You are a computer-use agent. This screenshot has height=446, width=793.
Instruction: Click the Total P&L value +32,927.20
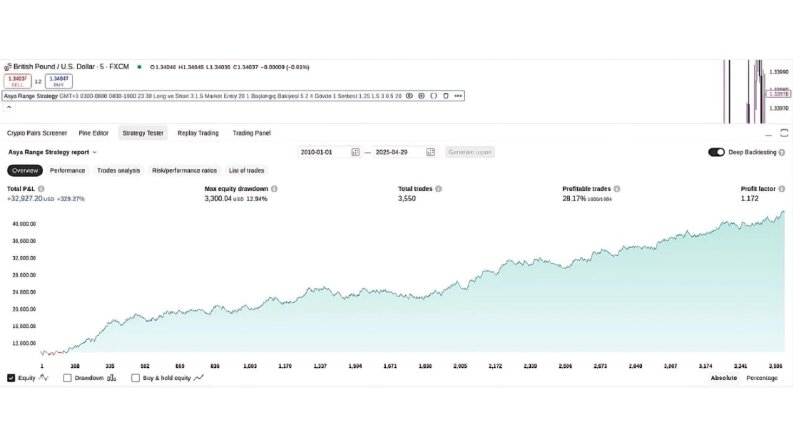point(24,199)
